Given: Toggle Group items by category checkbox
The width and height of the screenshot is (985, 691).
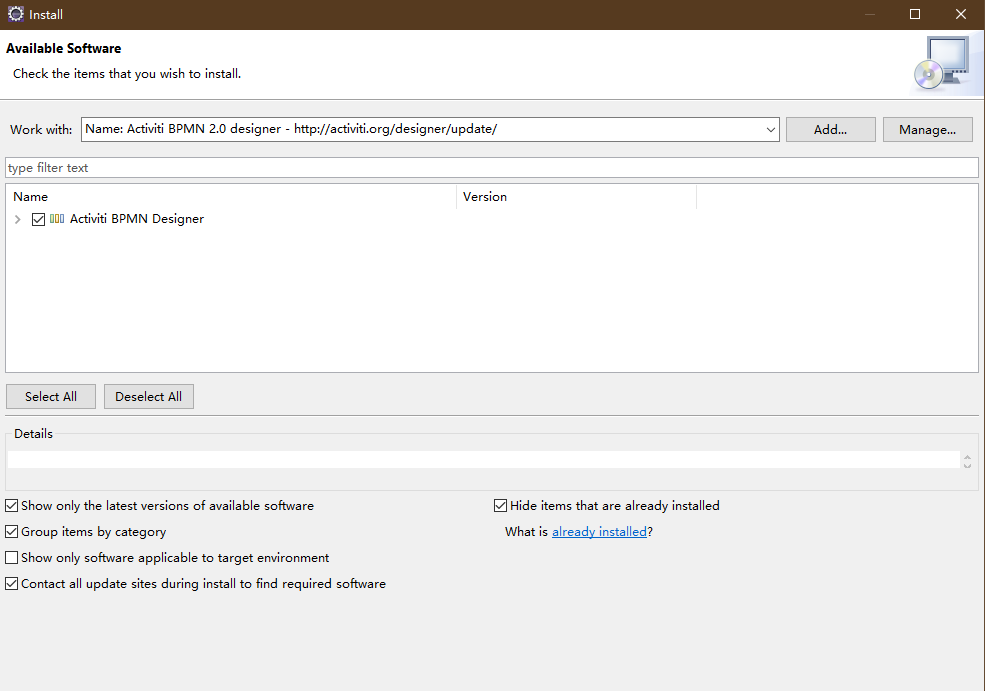Looking at the screenshot, I should tap(11, 531).
